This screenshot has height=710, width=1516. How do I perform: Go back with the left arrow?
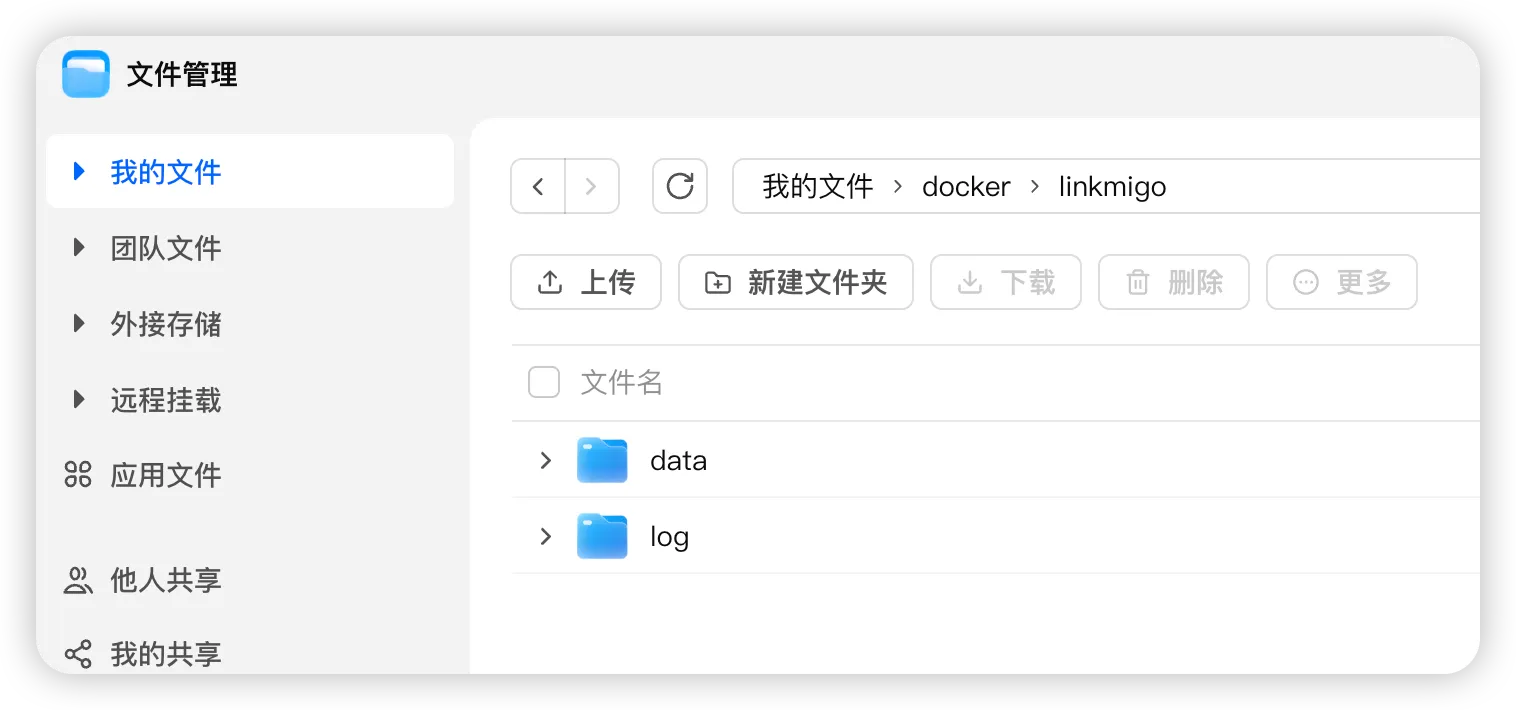[538, 186]
